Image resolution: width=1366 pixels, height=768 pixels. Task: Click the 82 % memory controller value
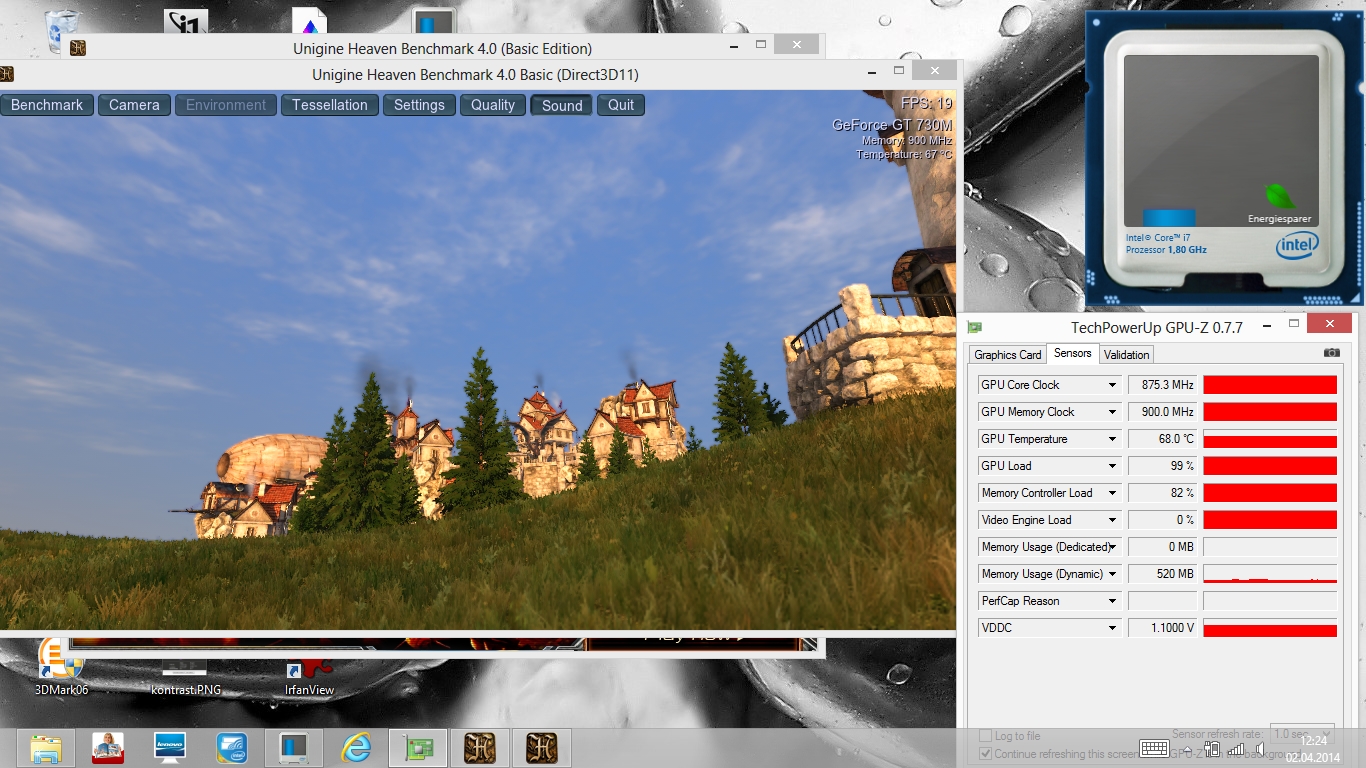(1162, 493)
